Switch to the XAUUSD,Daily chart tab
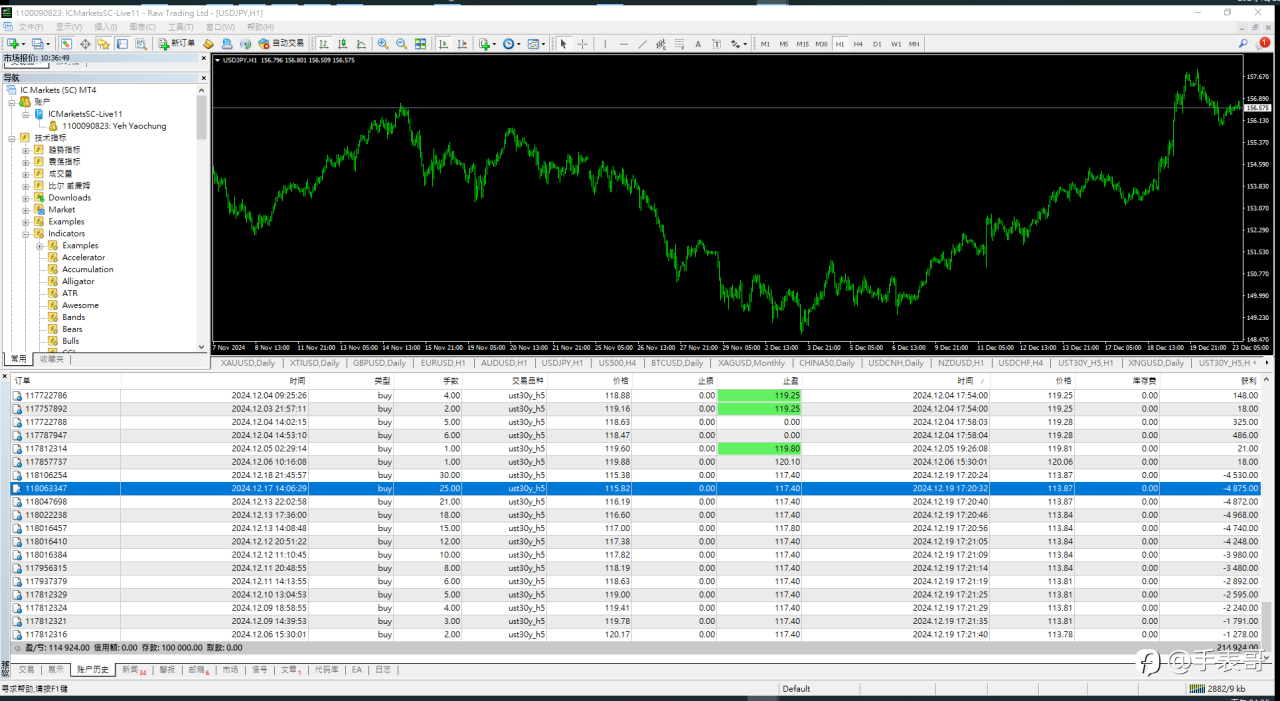 [248, 363]
